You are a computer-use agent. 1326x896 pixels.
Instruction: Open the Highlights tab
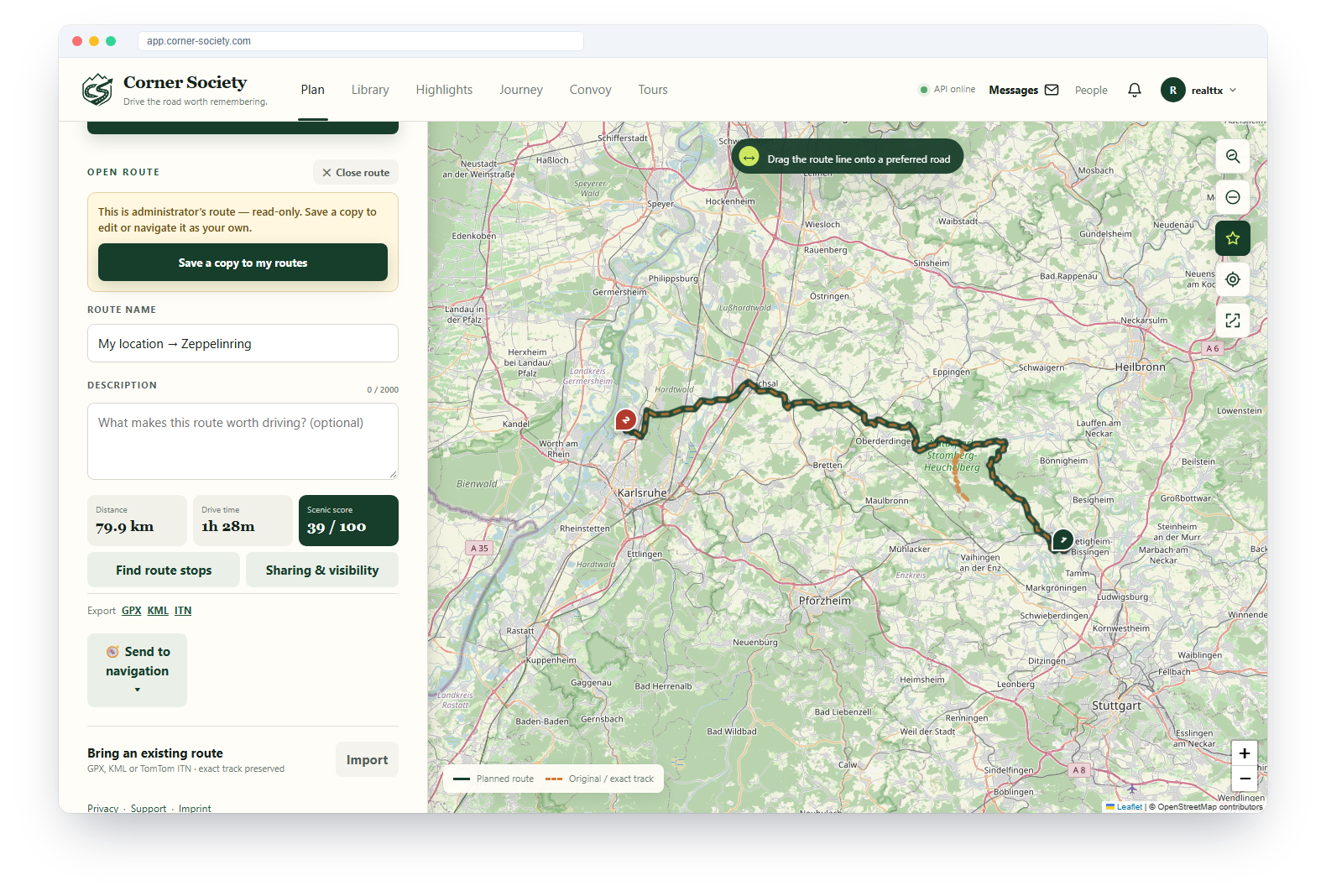coord(444,90)
